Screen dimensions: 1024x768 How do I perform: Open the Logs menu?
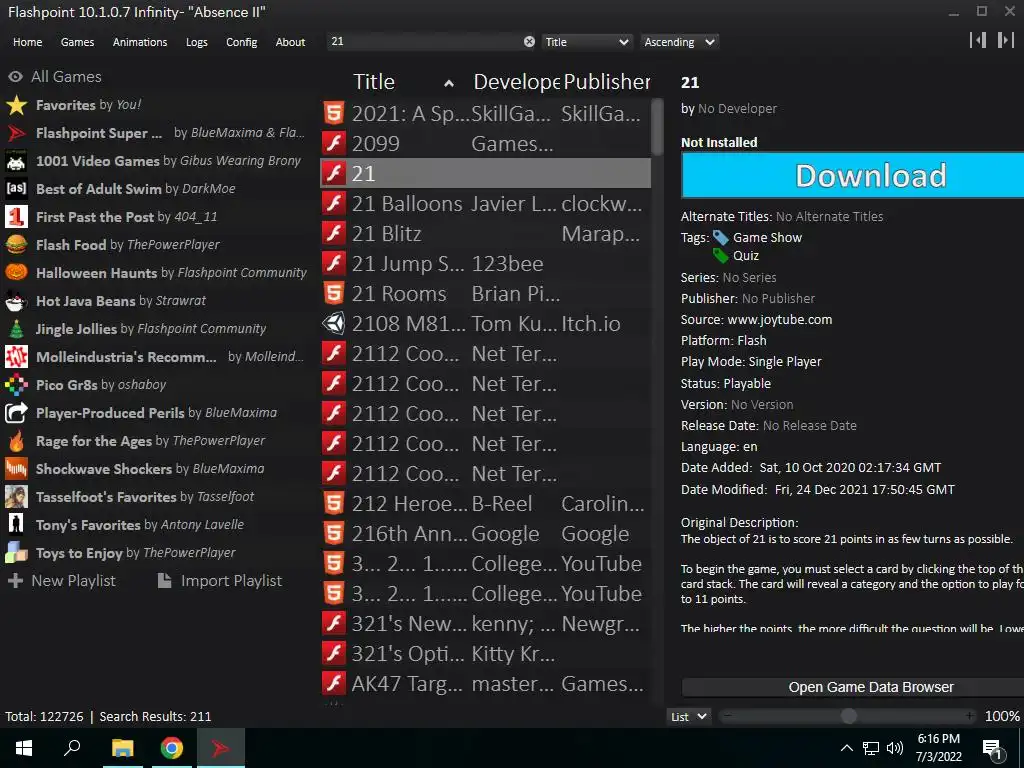pos(197,42)
